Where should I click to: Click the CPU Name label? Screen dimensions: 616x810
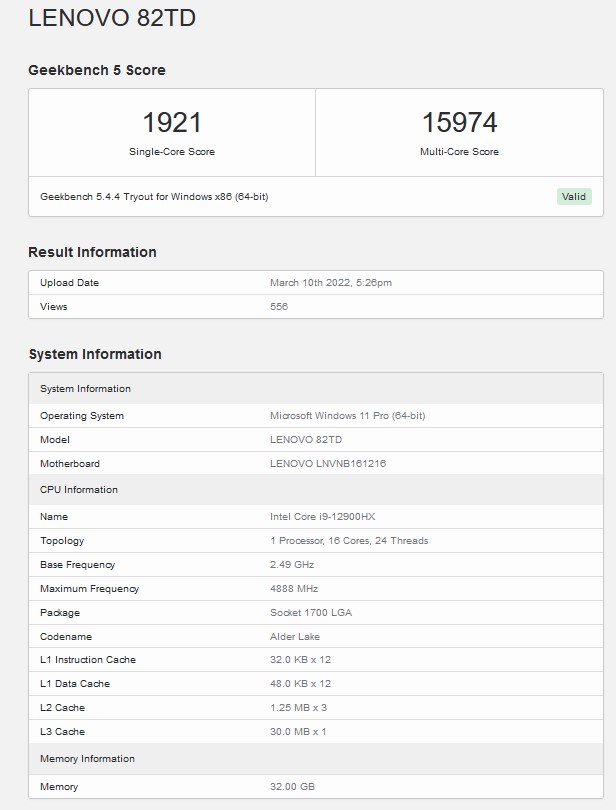(54, 517)
